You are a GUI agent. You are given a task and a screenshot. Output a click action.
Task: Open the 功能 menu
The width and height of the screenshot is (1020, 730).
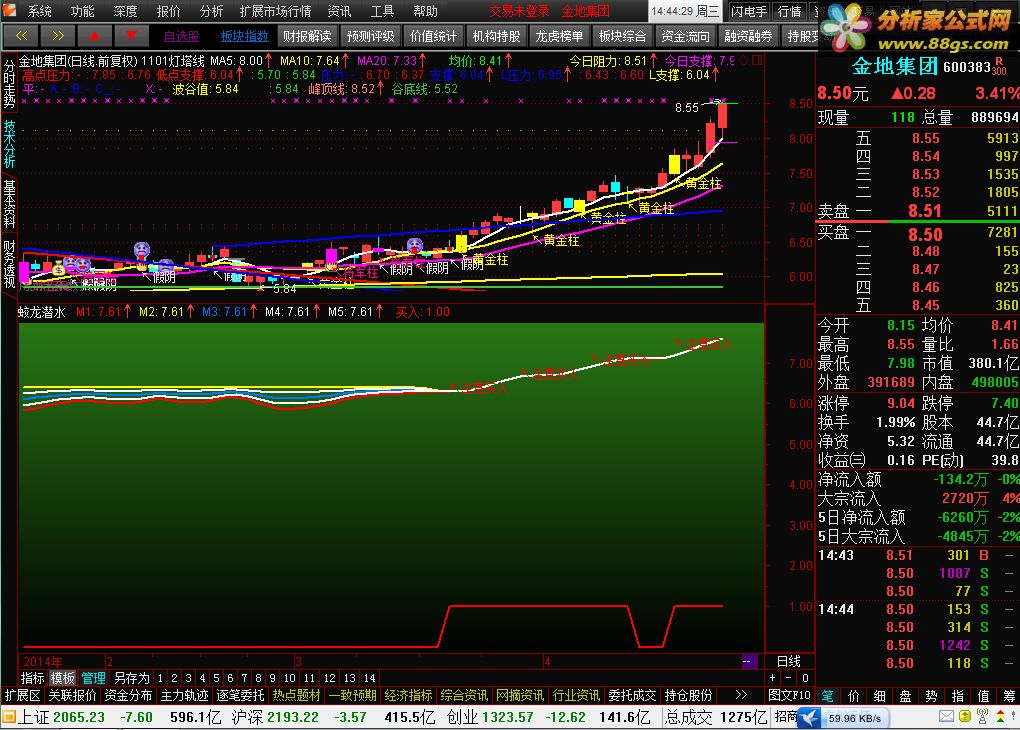click(x=83, y=11)
